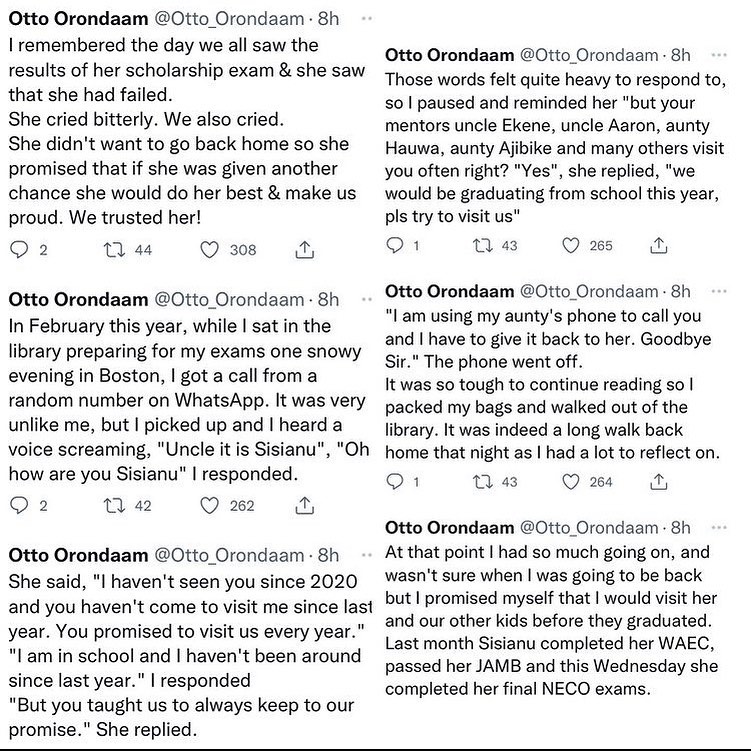Like the tweet with 308 likes

[x=209, y=250]
